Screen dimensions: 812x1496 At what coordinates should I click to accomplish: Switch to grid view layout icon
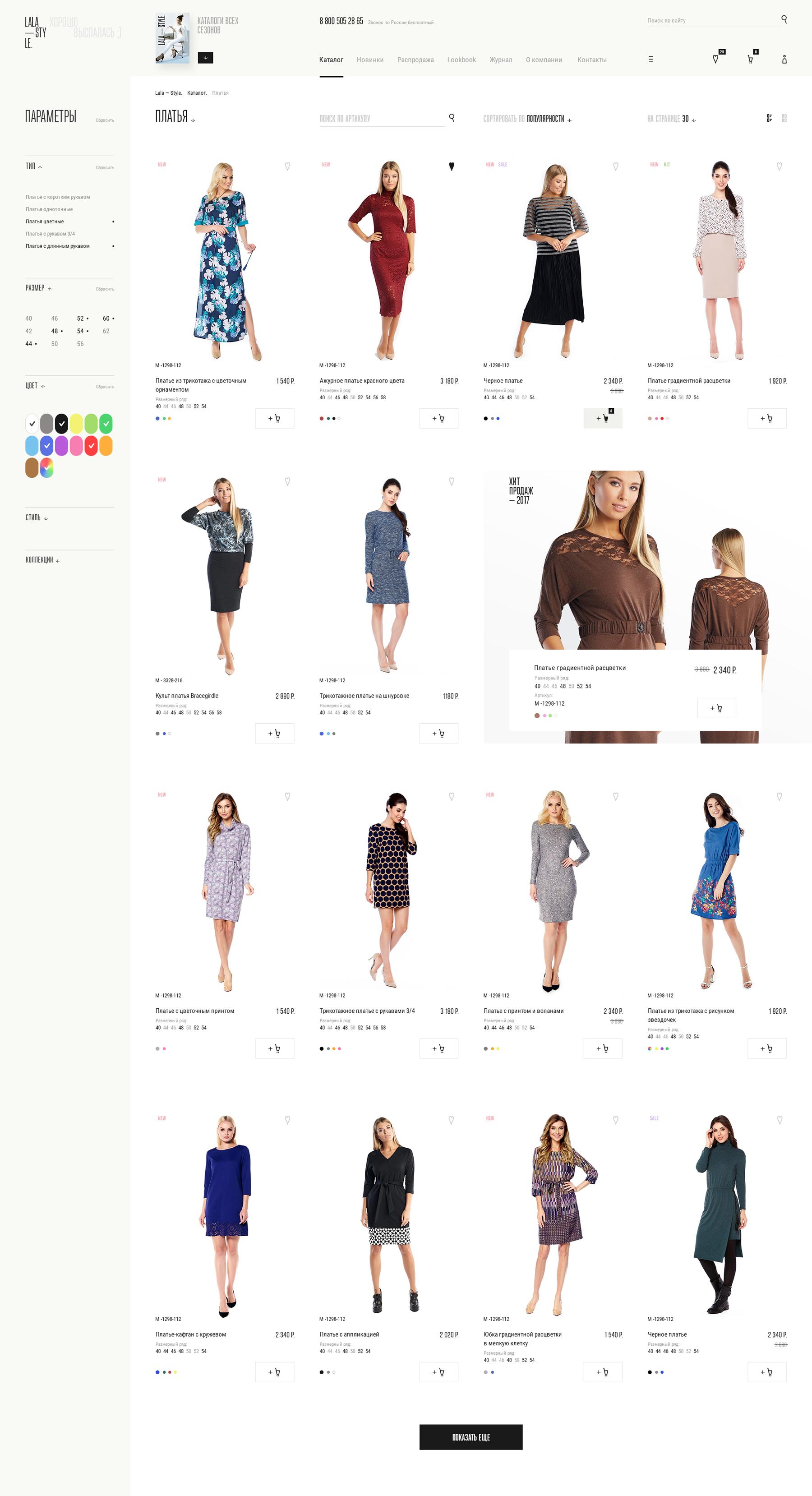(784, 118)
